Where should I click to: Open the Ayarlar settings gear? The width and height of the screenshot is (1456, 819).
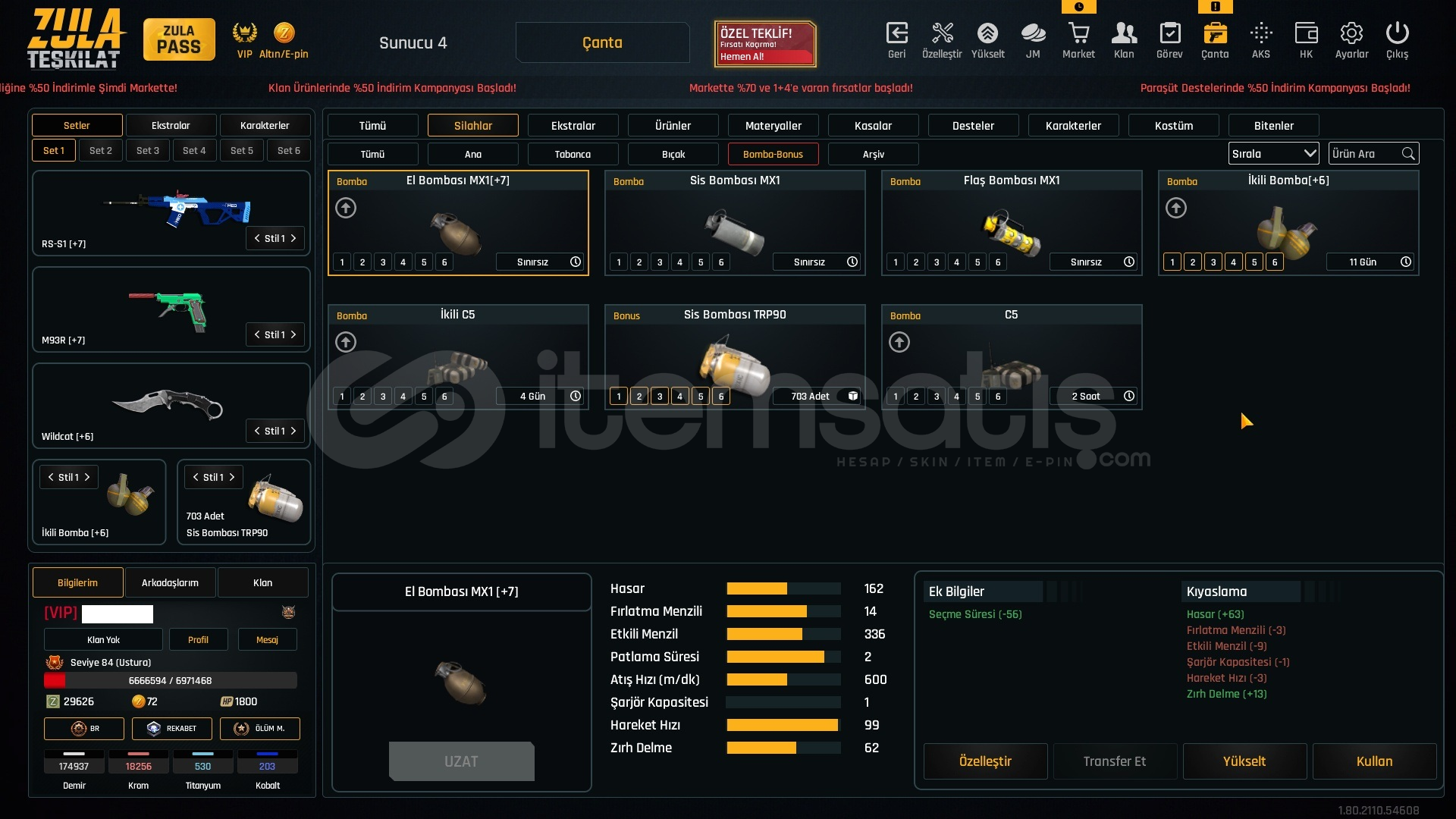(1351, 34)
